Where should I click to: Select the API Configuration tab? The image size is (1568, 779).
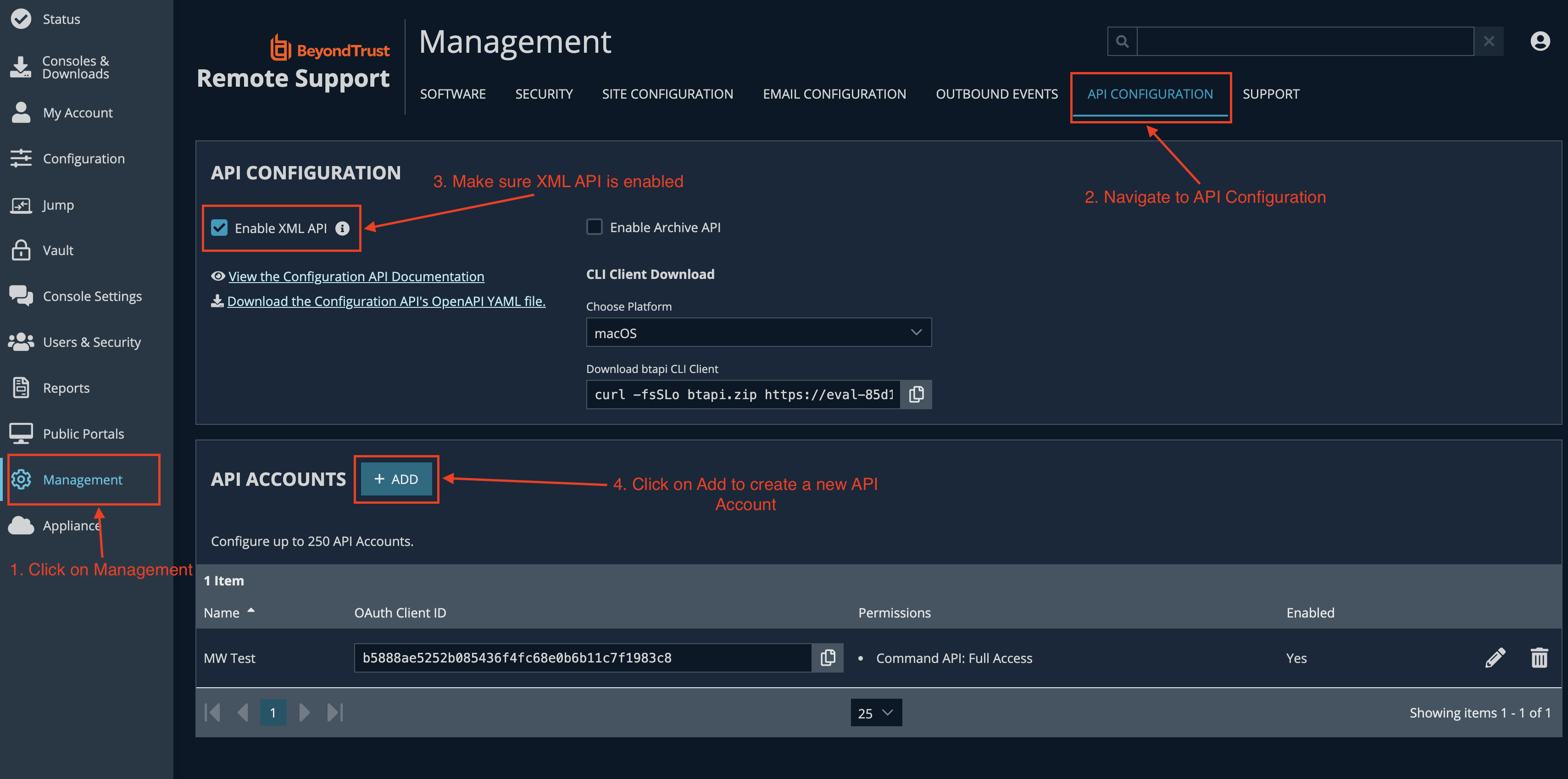tap(1150, 94)
